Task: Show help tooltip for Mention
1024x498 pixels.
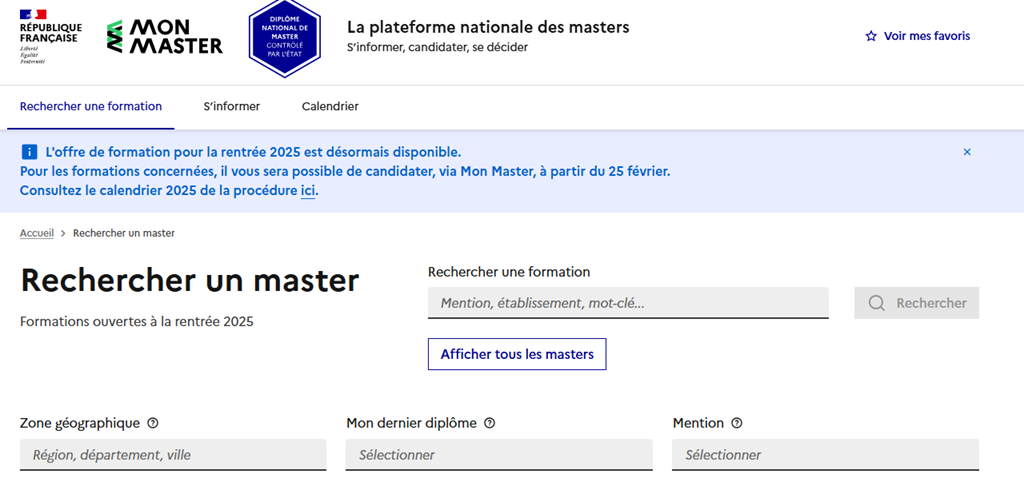Action: 737,423
